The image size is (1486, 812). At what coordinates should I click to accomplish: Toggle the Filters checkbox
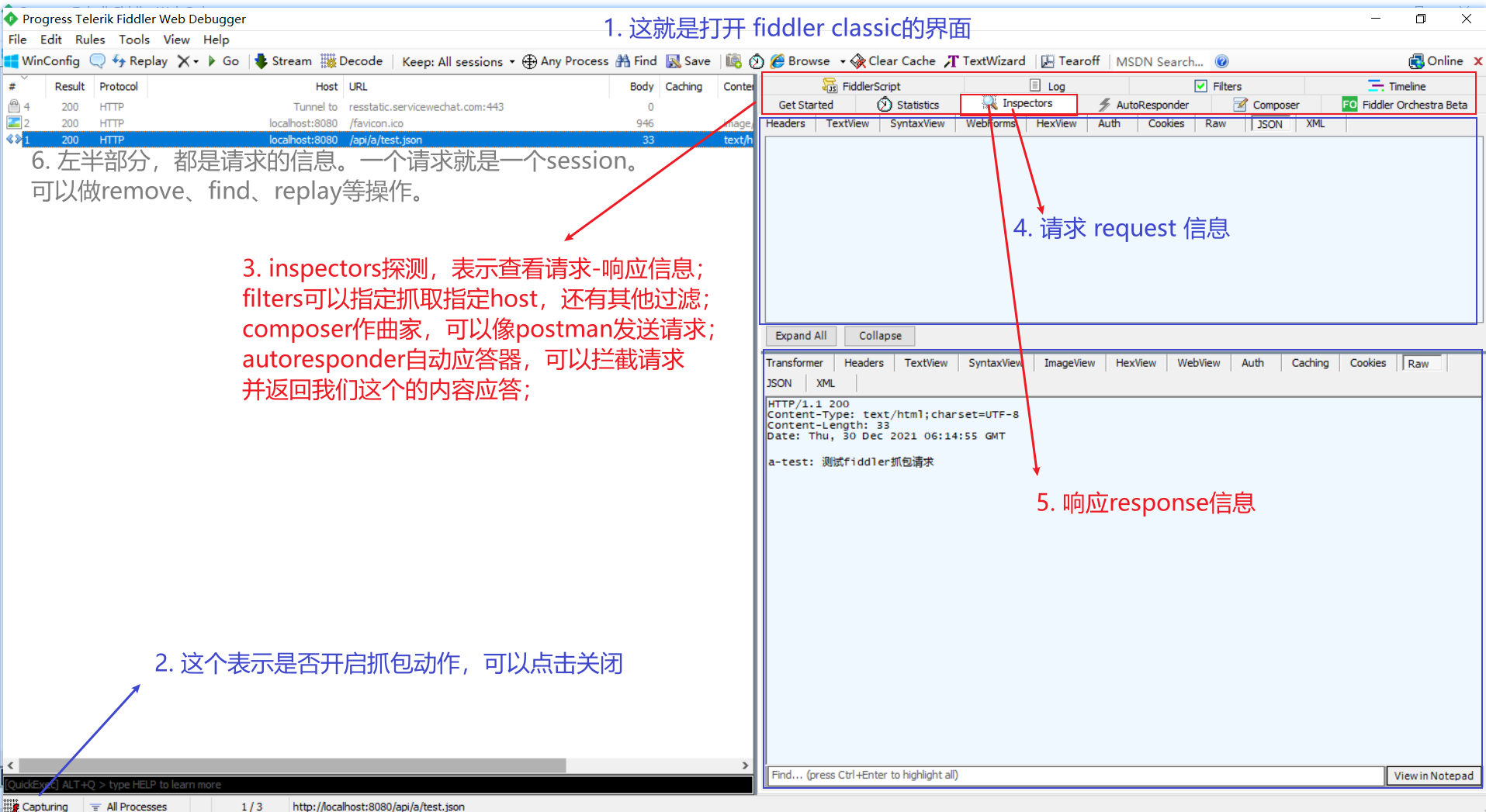coord(1200,86)
